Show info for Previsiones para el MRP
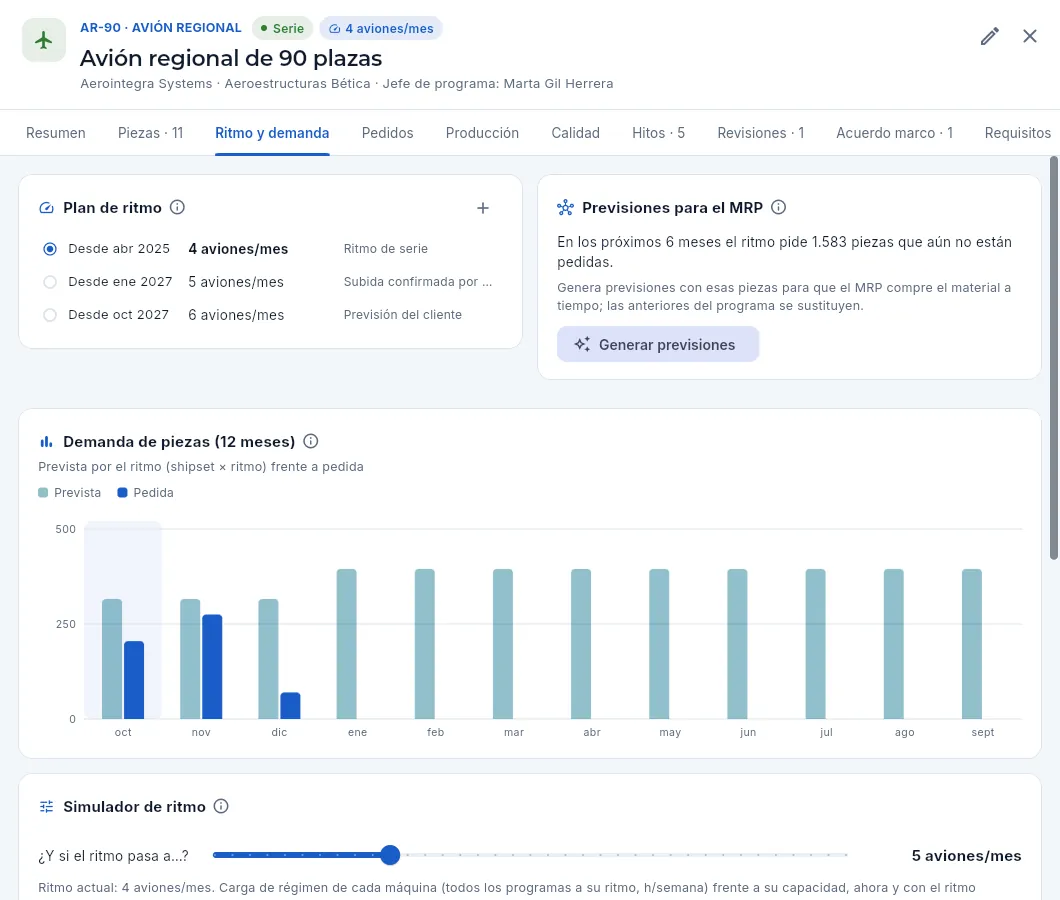 (x=778, y=208)
